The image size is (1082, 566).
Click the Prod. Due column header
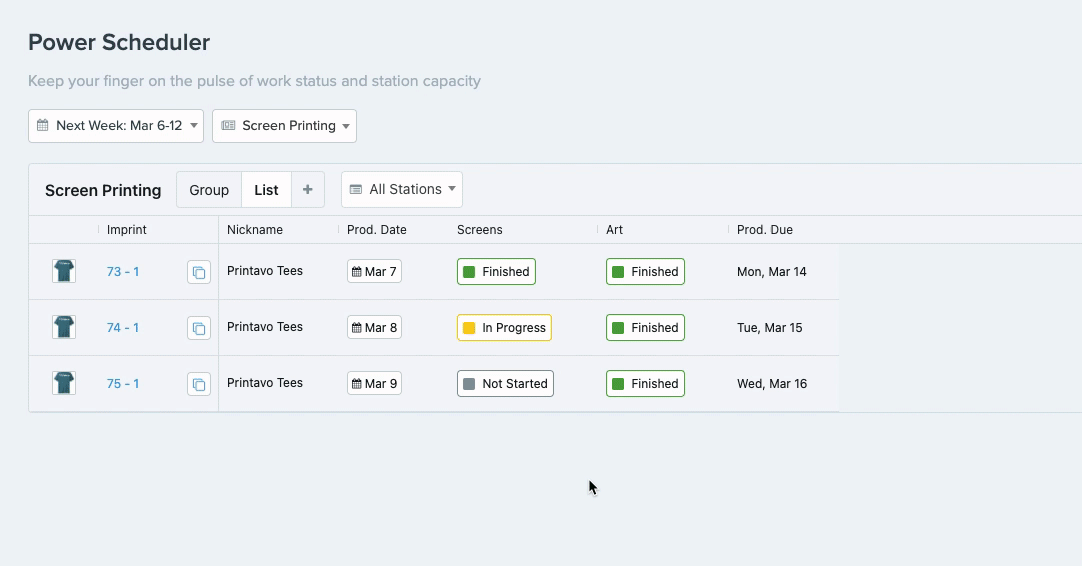[765, 230]
